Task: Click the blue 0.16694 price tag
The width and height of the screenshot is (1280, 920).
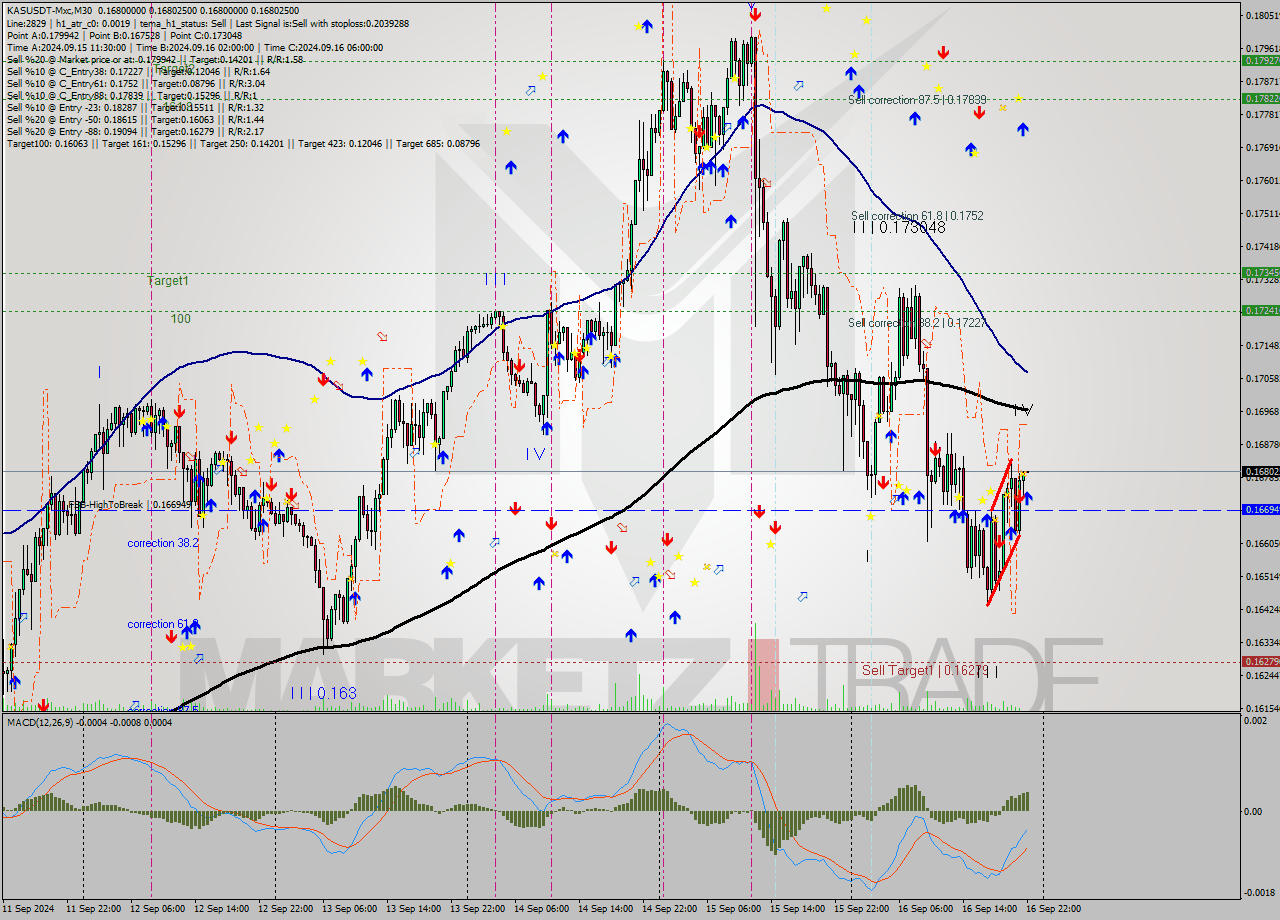Action: [1260, 509]
